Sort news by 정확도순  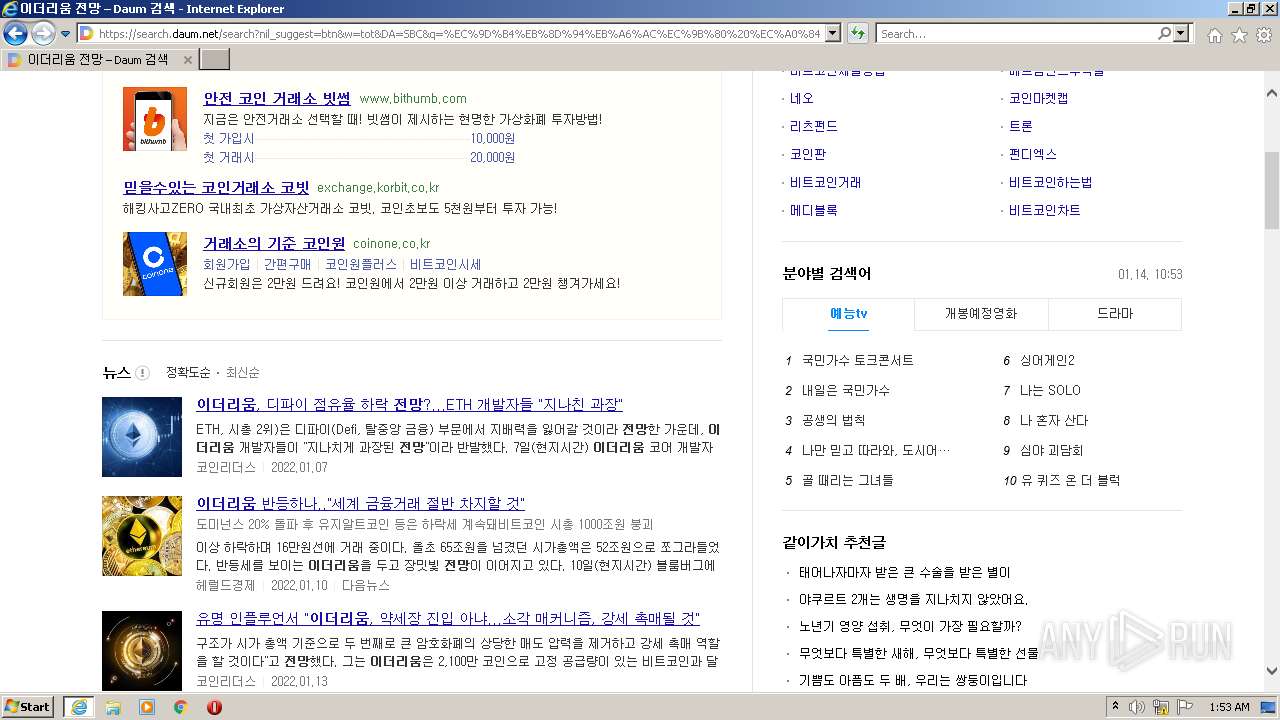coord(188,373)
